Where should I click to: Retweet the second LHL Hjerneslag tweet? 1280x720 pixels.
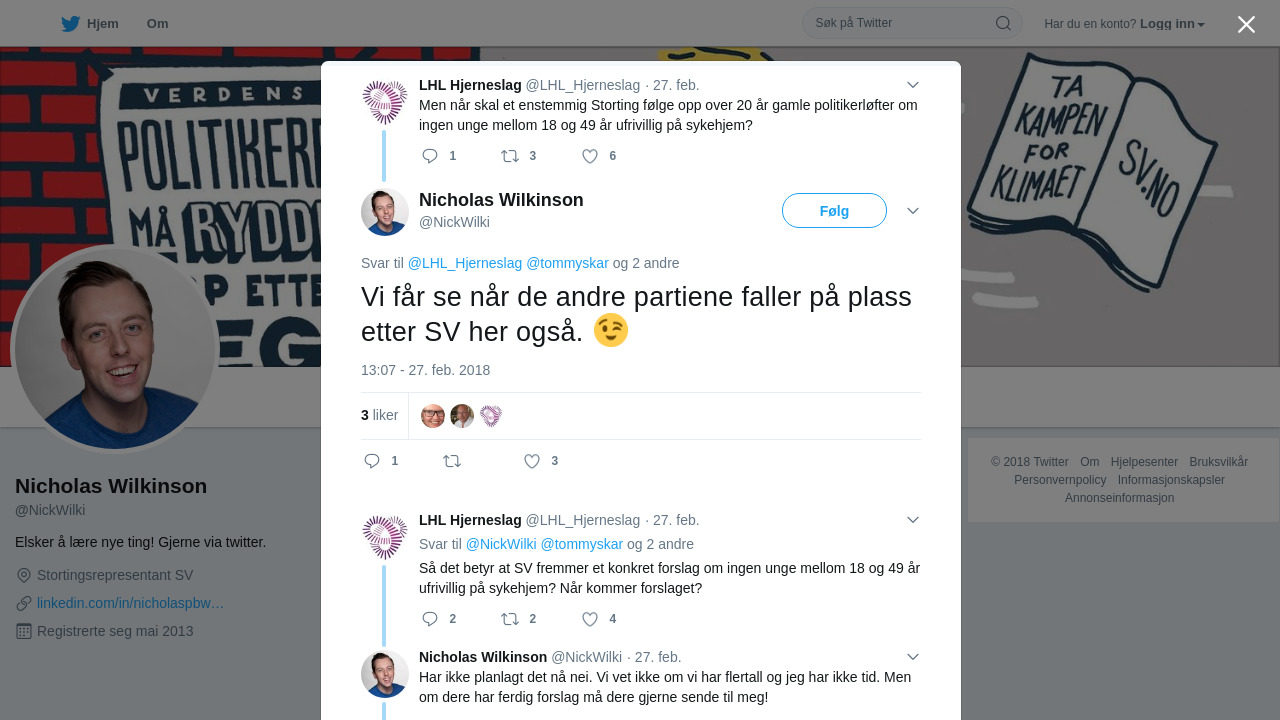point(510,619)
